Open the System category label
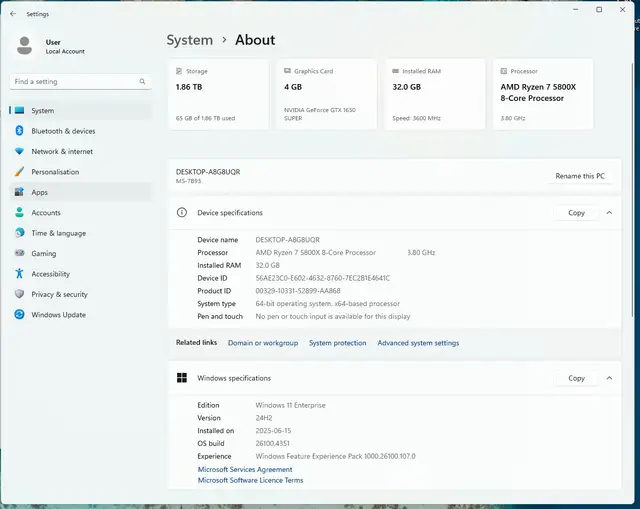 click(x=42, y=111)
